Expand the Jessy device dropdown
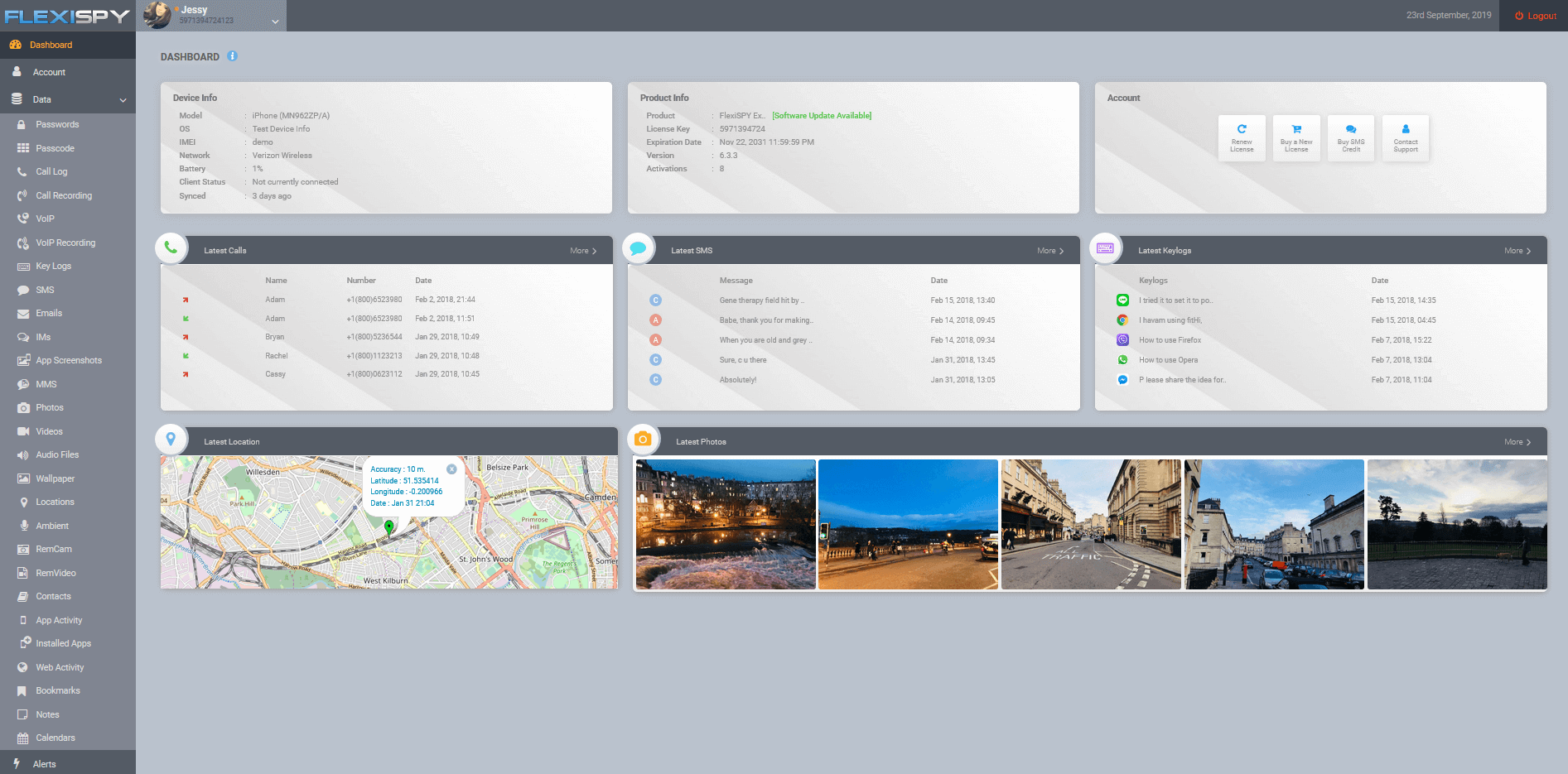The height and width of the screenshot is (774, 1568). pos(275,22)
